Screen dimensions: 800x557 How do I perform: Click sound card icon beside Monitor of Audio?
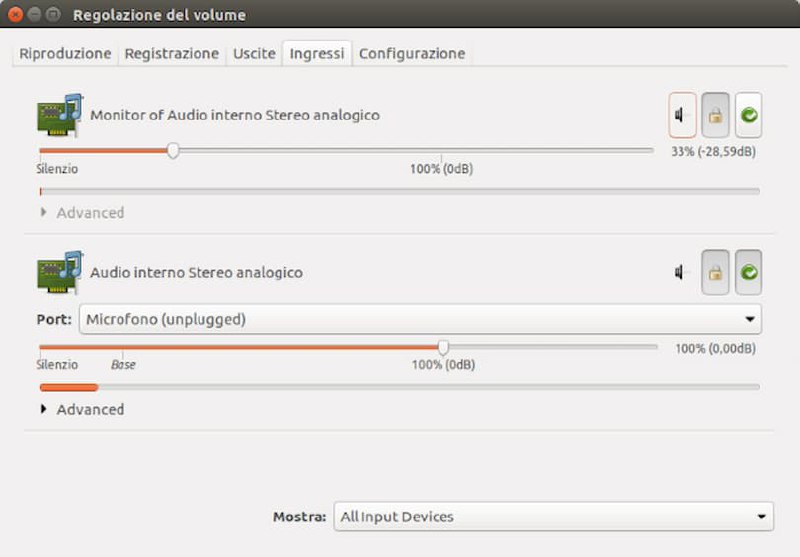(x=60, y=115)
